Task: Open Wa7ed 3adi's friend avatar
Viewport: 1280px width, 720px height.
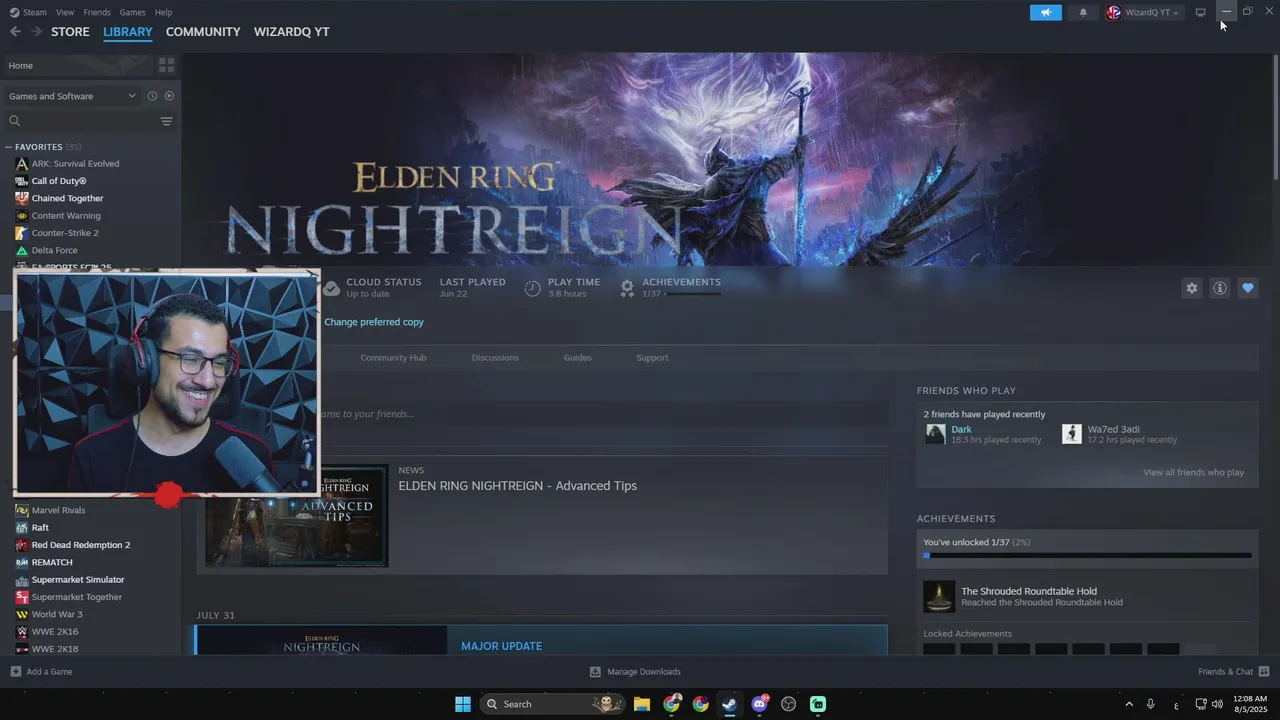Action: [1071, 434]
